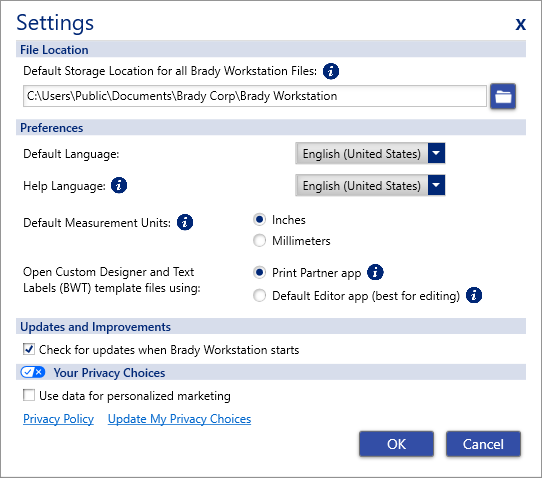542x478 pixels.
Task: Click the Default Language label
Action: [x=71, y=154]
